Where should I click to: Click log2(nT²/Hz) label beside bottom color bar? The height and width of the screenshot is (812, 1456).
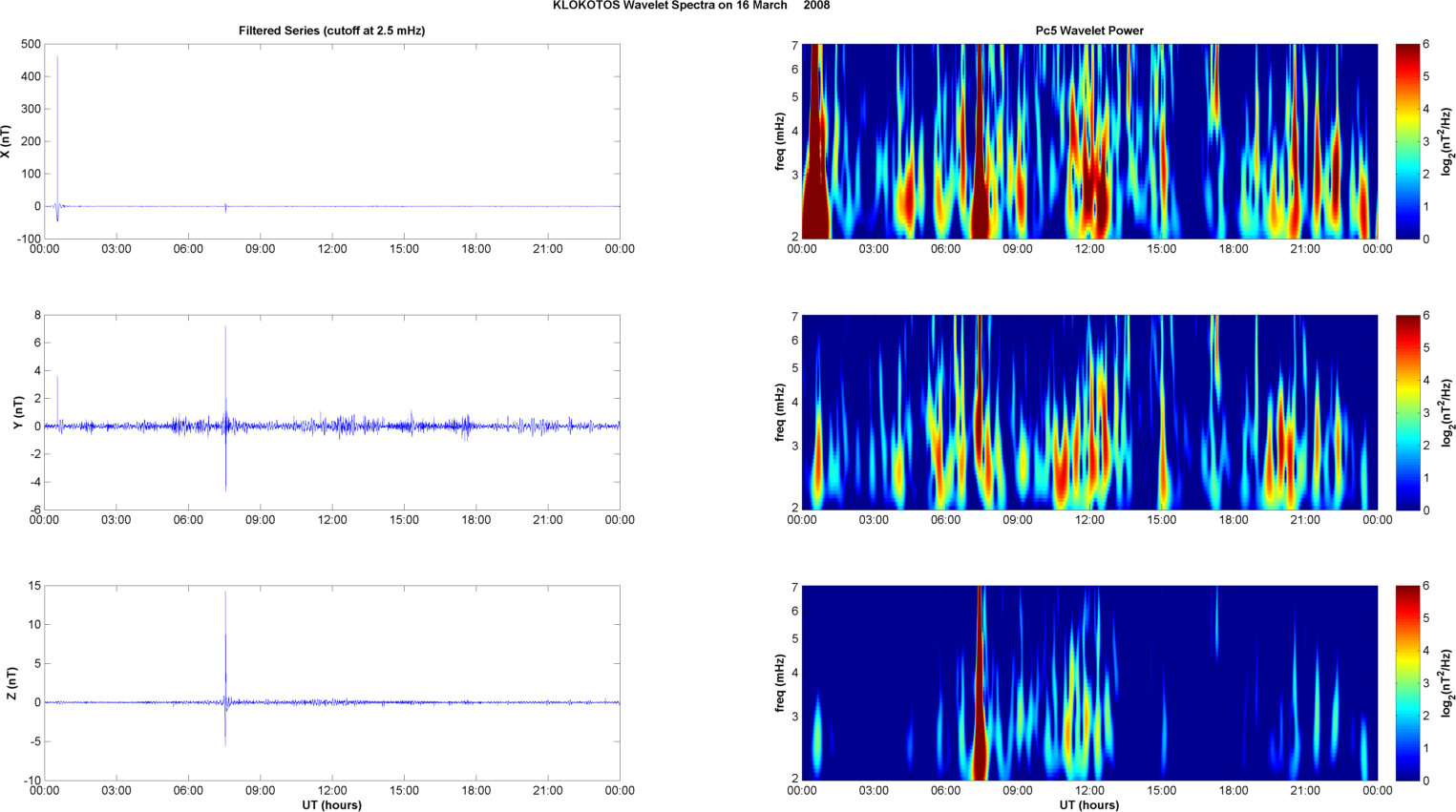click(x=1446, y=683)
